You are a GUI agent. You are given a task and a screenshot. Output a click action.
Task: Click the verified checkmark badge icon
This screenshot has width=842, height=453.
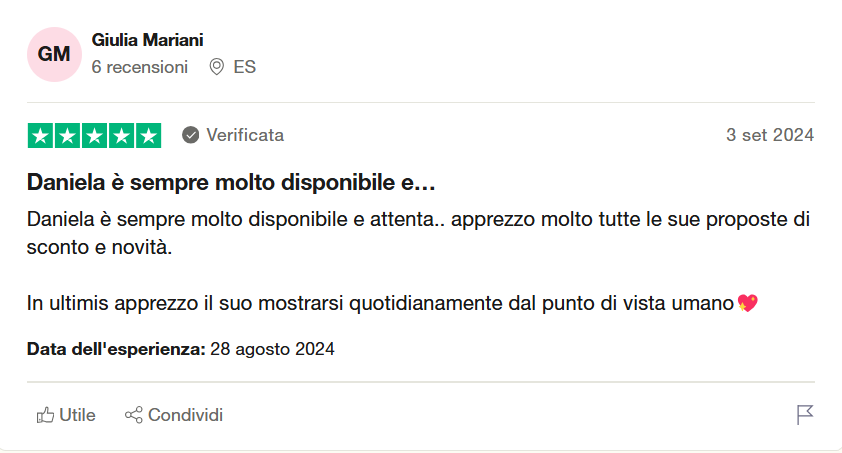(x=191, y=135)
